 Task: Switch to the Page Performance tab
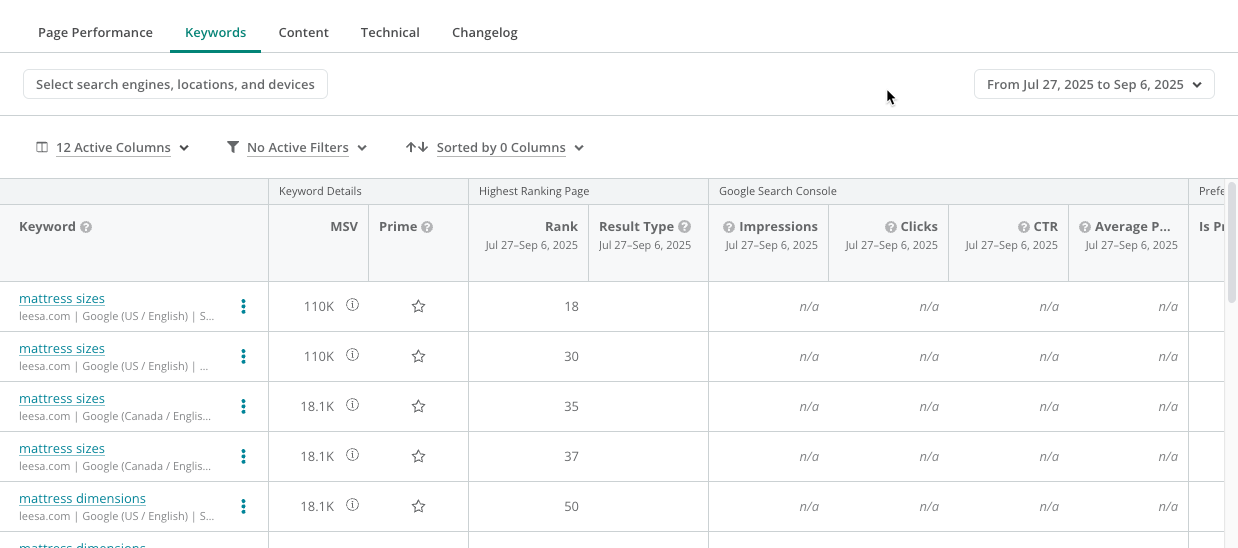click(95, 32)
